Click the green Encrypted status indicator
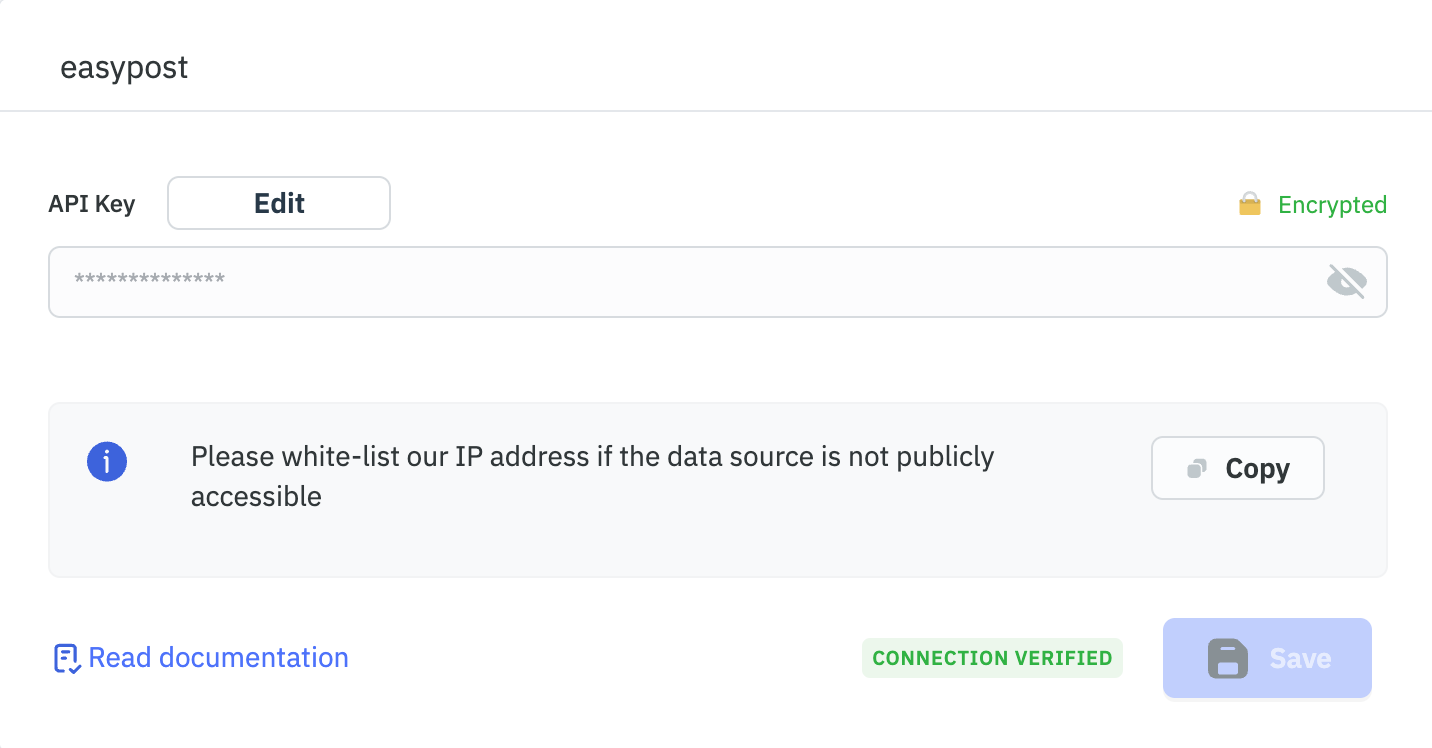This screenshot has height=748, width=1432. coord(1332,204)
